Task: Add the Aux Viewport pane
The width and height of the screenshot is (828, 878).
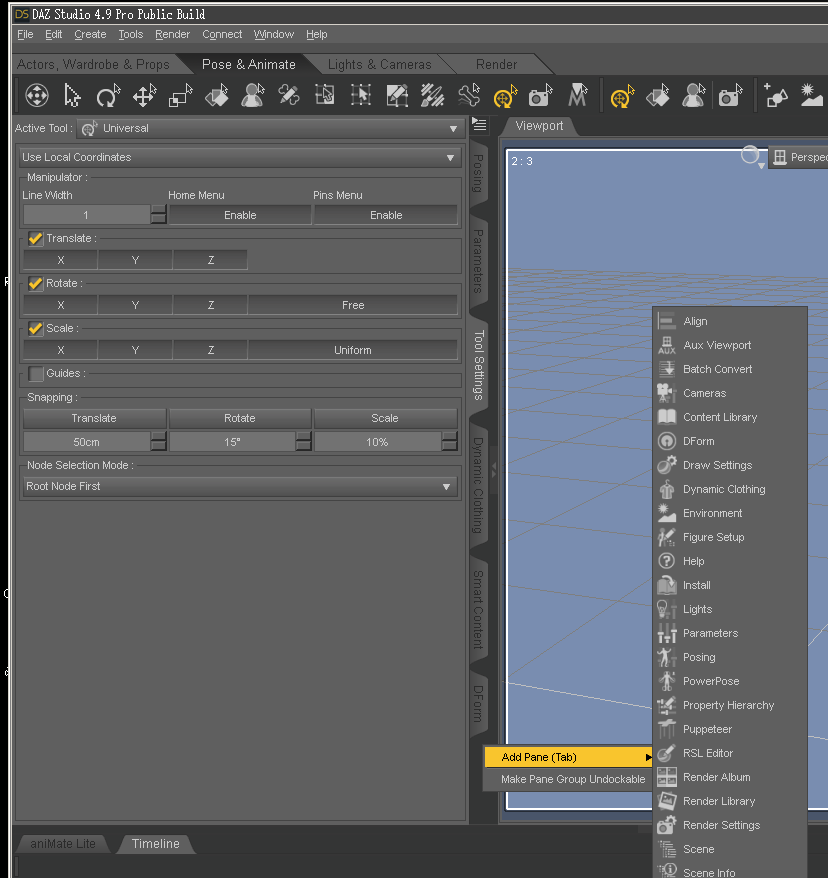Action: (717, 345)
